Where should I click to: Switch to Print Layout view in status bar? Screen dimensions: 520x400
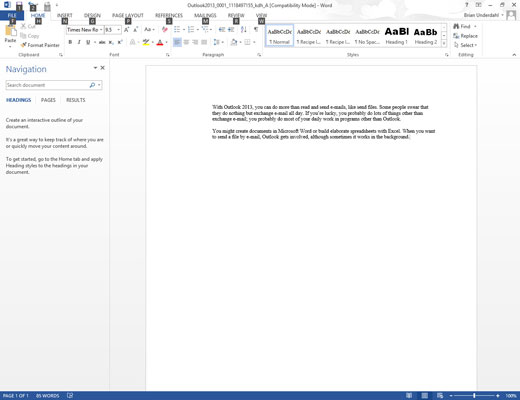[x=424, y=396]
